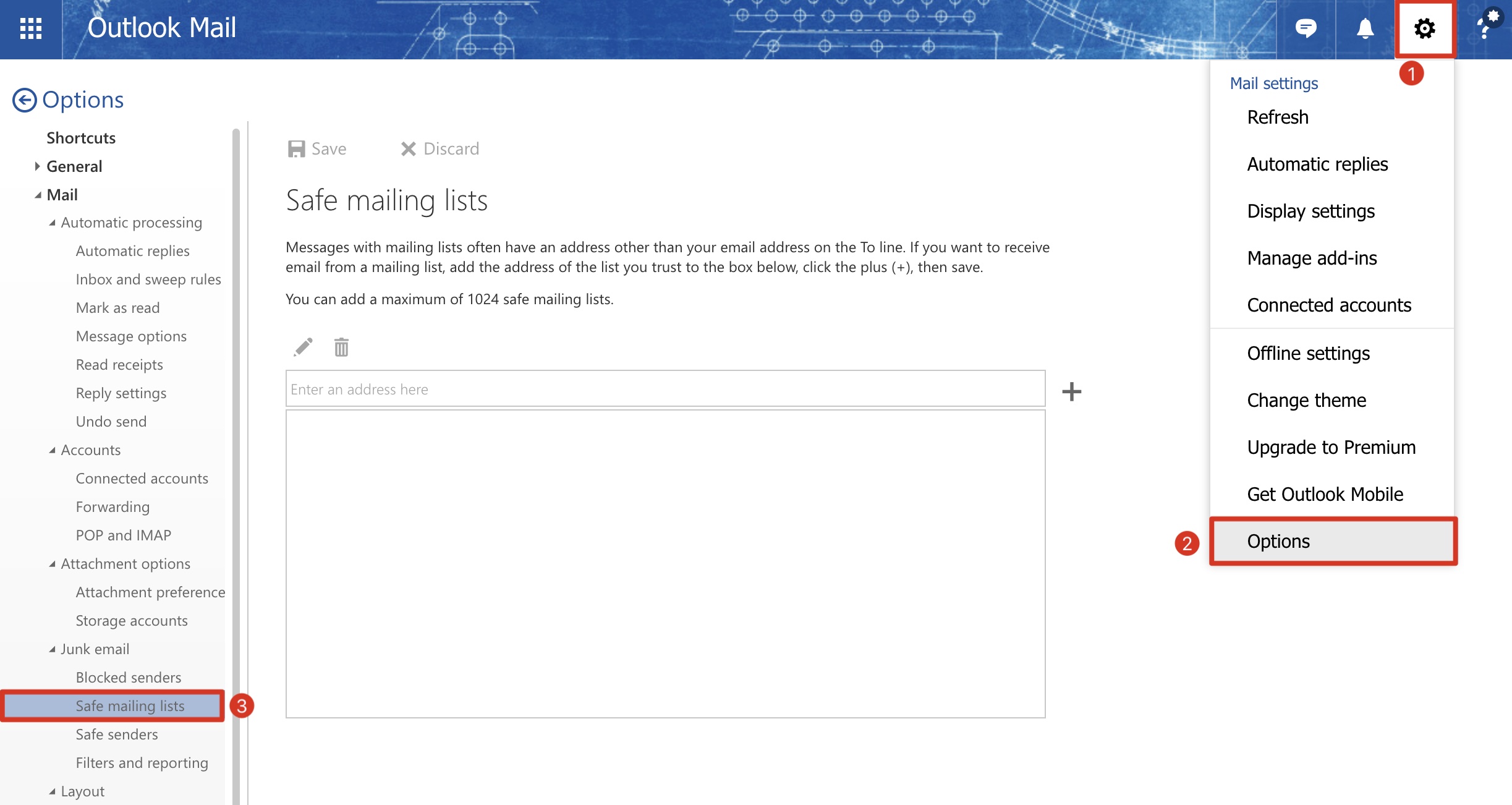
Task: Open Undo send settings
Action: (111, 422)
